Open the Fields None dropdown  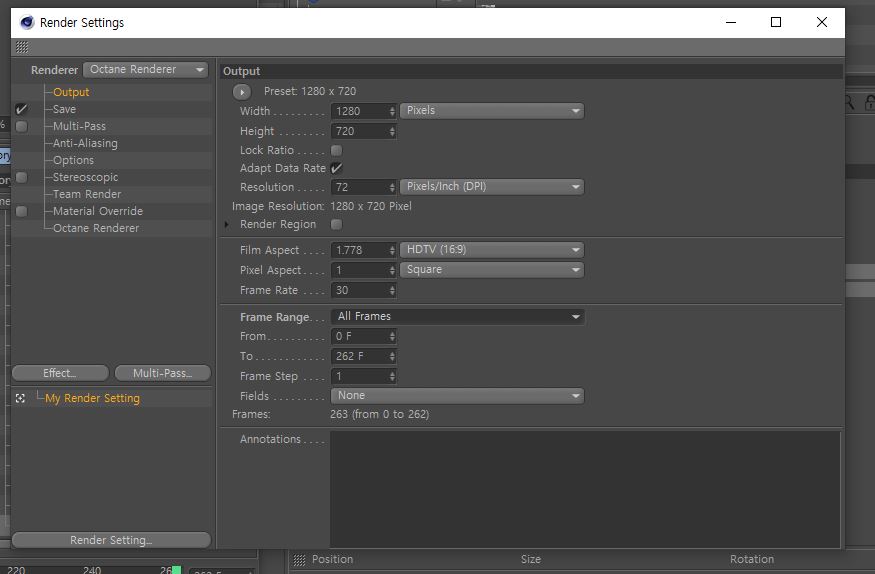[458, 396]
